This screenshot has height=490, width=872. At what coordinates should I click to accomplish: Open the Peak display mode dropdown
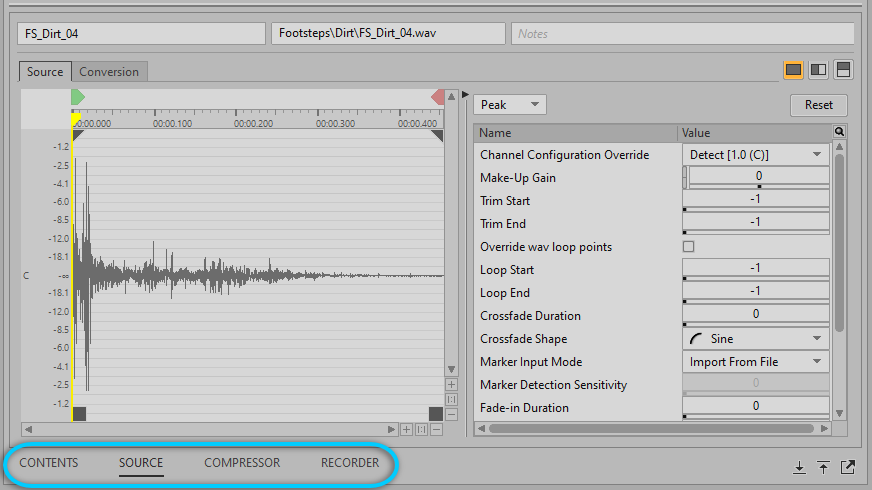pyautogui.click(x=509, y=105)
